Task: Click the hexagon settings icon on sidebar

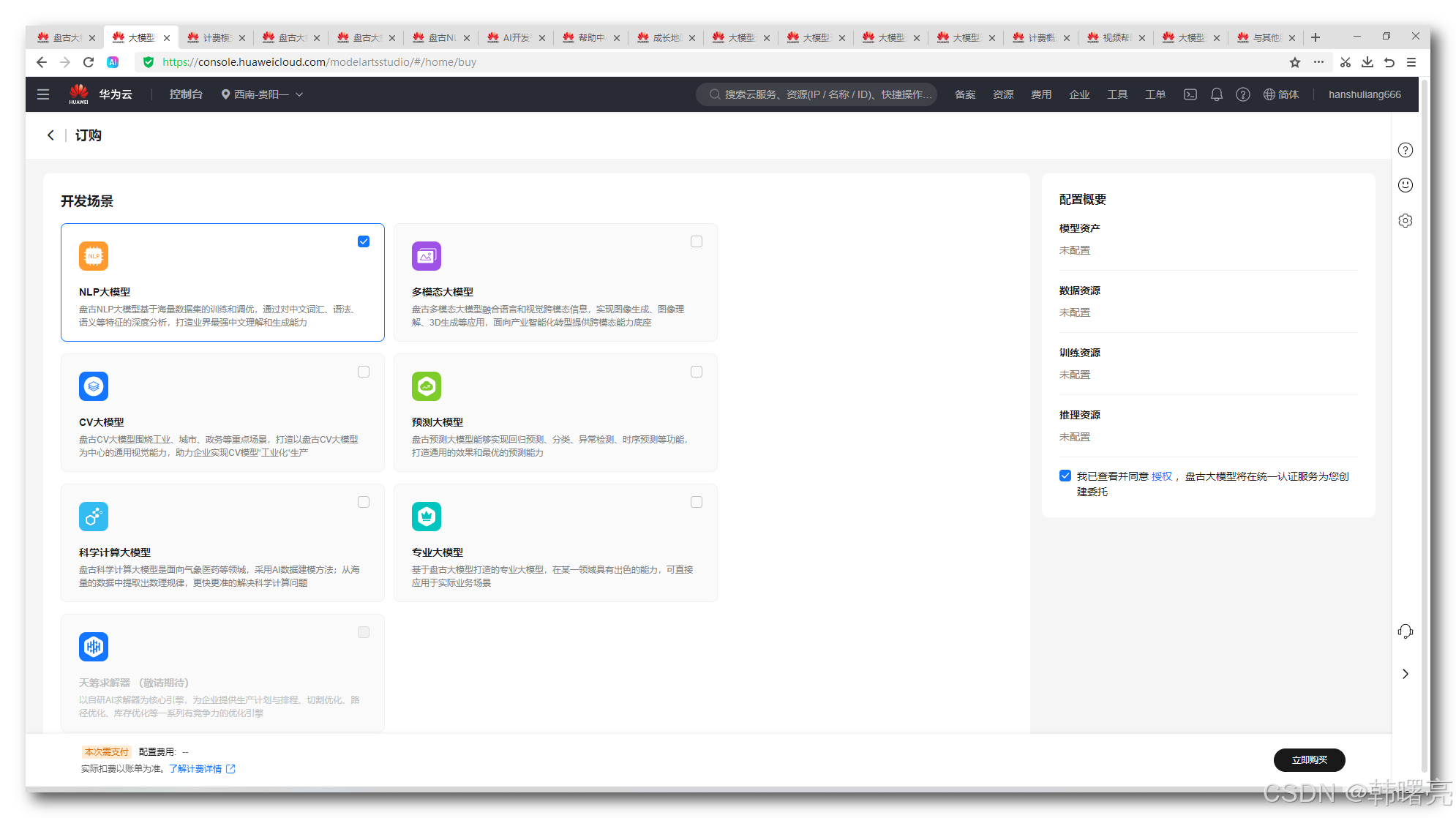Action: click(x=1405, y=220)
